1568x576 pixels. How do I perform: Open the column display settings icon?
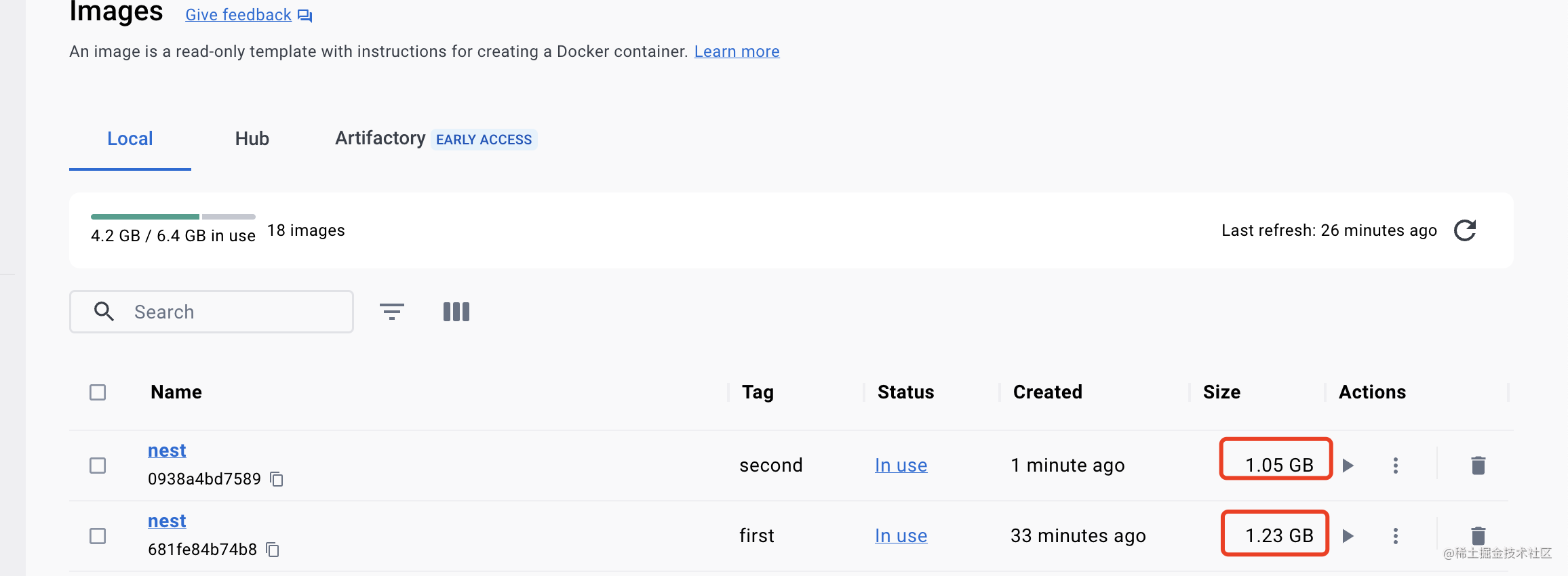click(x=456, y=312)
